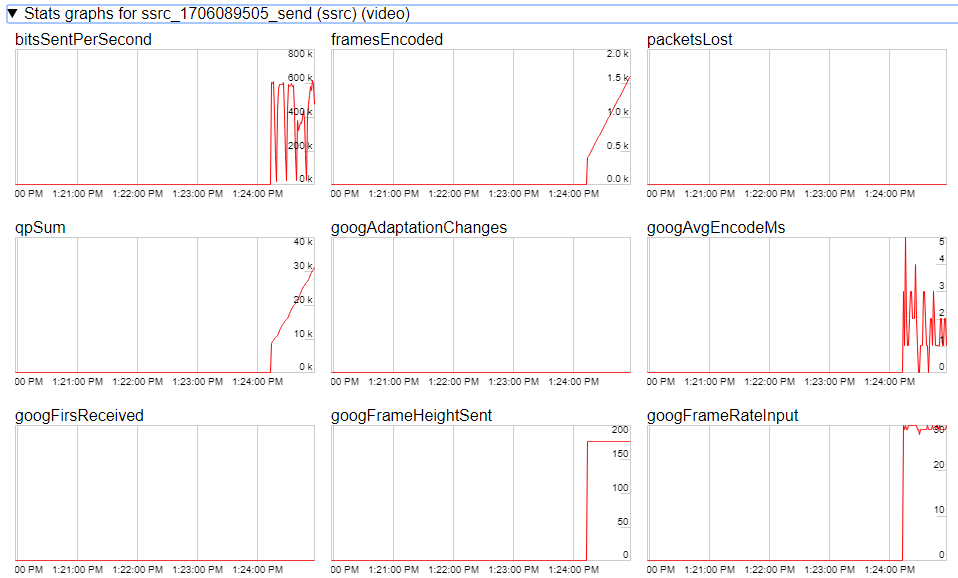This screenshot has width=958, height=578.
Task: Click the packetsLost title text
Action: [690, 40]
